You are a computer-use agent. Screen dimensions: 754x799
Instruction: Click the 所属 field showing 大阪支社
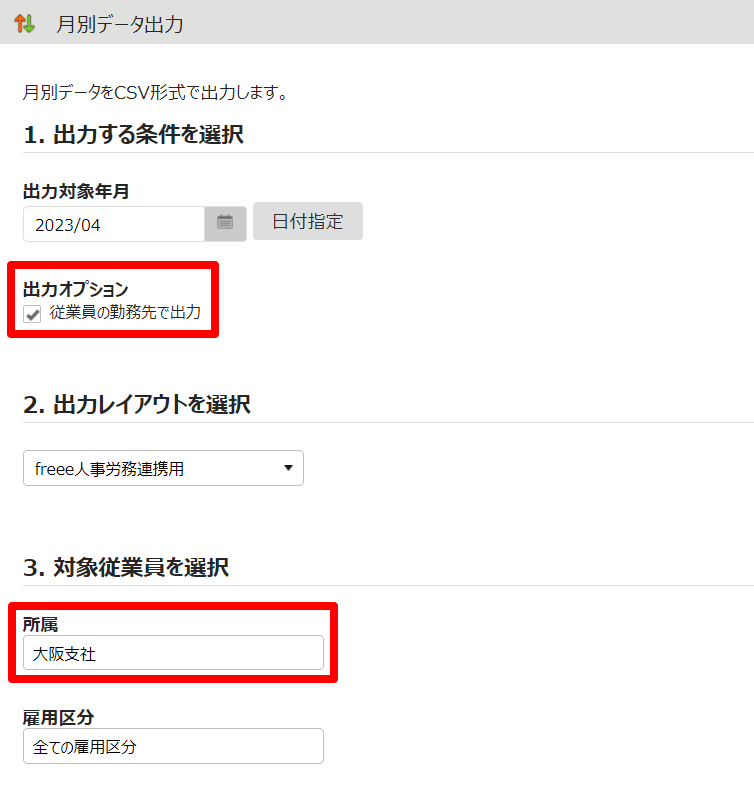(173, 653)
